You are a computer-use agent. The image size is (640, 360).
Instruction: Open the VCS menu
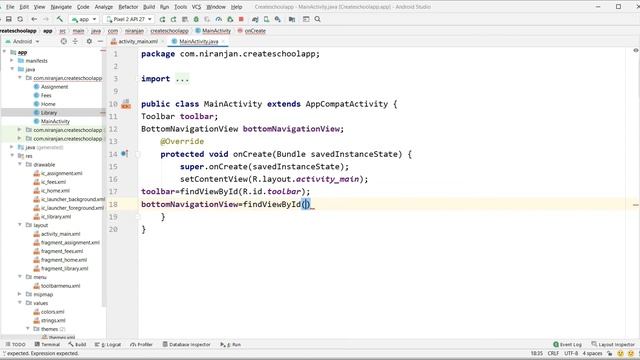tap(196, 7)
